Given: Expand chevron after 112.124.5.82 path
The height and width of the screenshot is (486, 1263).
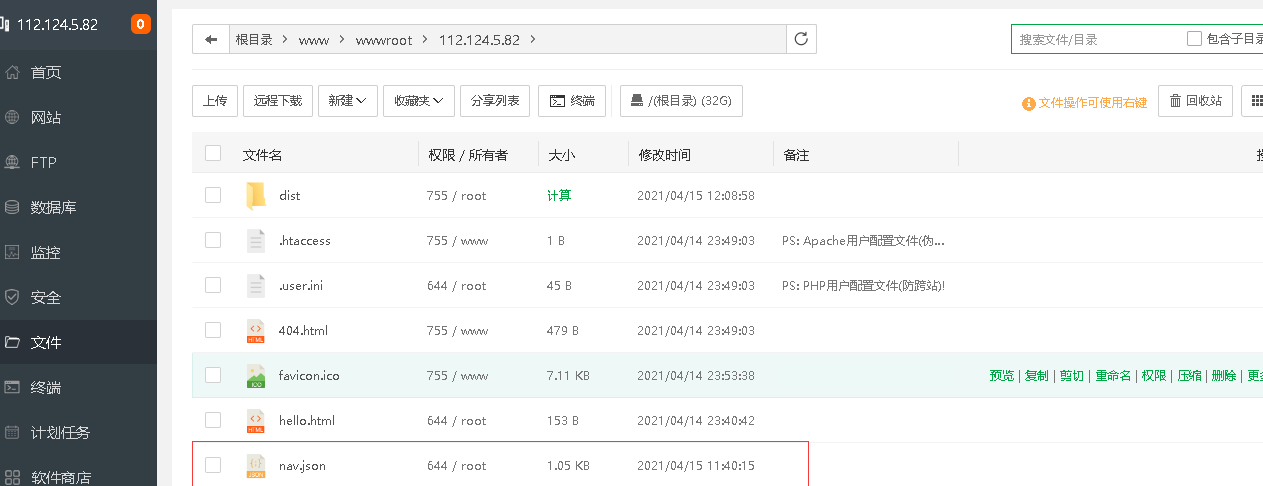Looking at the screenshot, I should coord(533,39).
